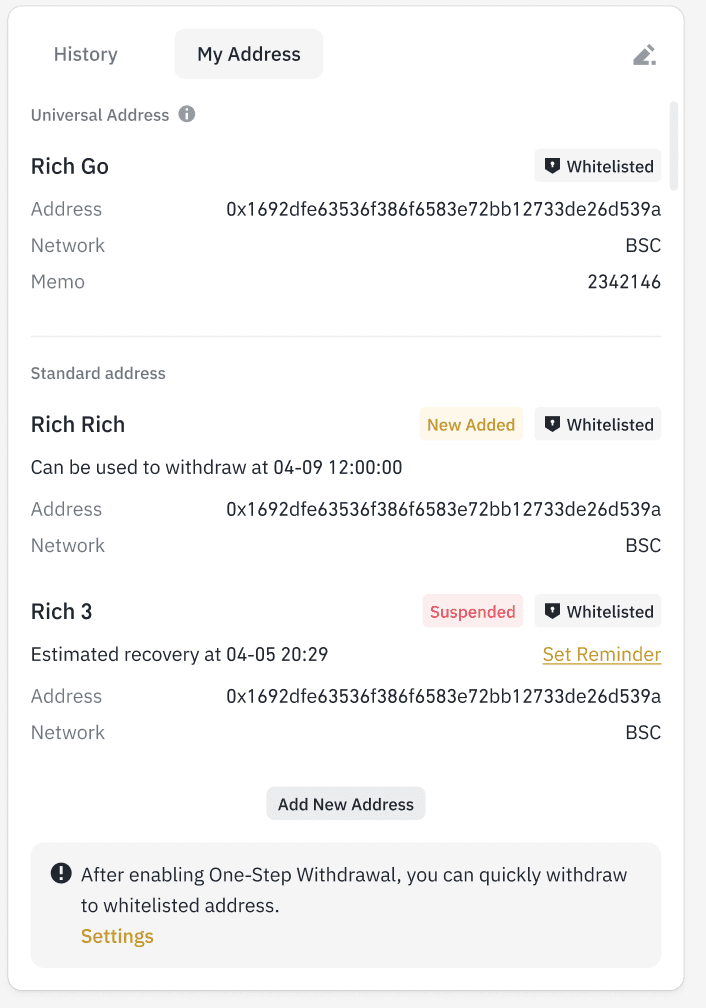Click the shield icon on Rich 3
706x1008 pixels.
[552, 611]
